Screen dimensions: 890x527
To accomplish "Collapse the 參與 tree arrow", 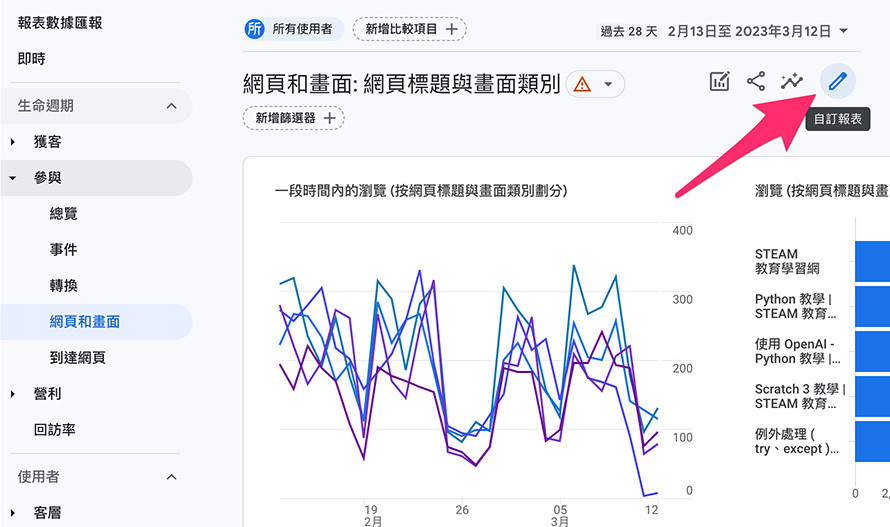I will [12, 178].
